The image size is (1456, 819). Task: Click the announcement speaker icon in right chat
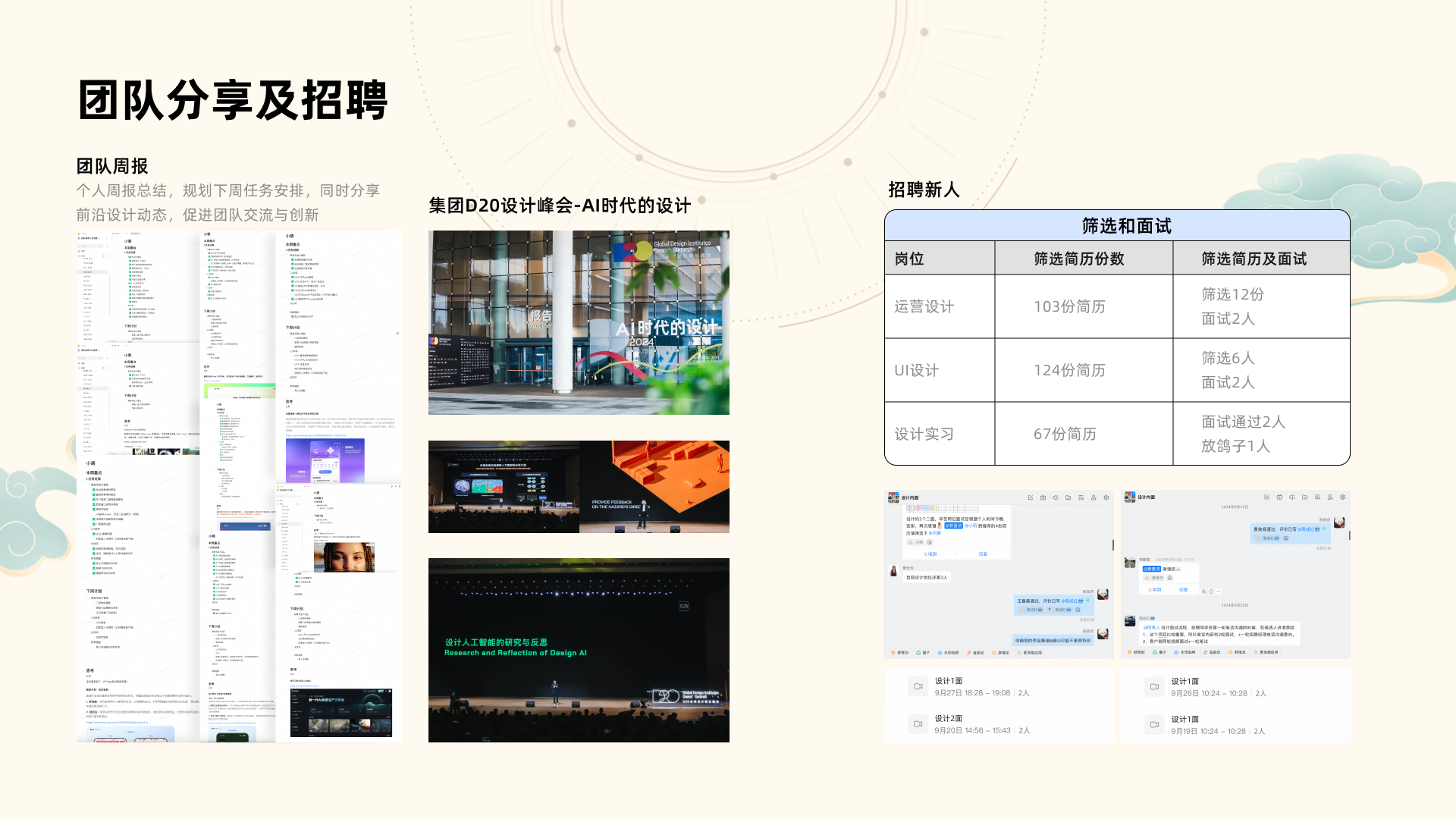(x=1292, y=497)
